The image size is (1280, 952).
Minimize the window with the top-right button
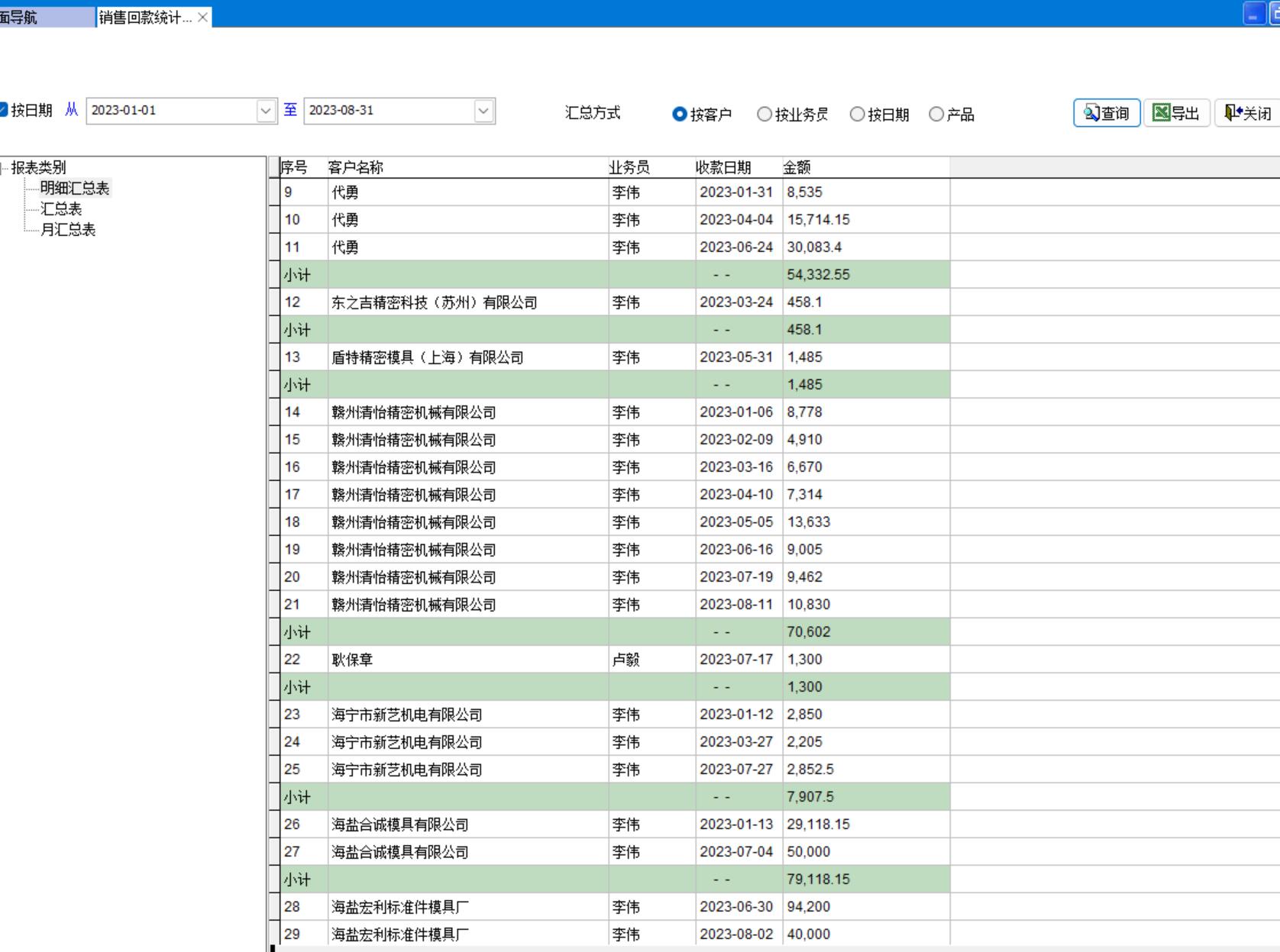1253,14
